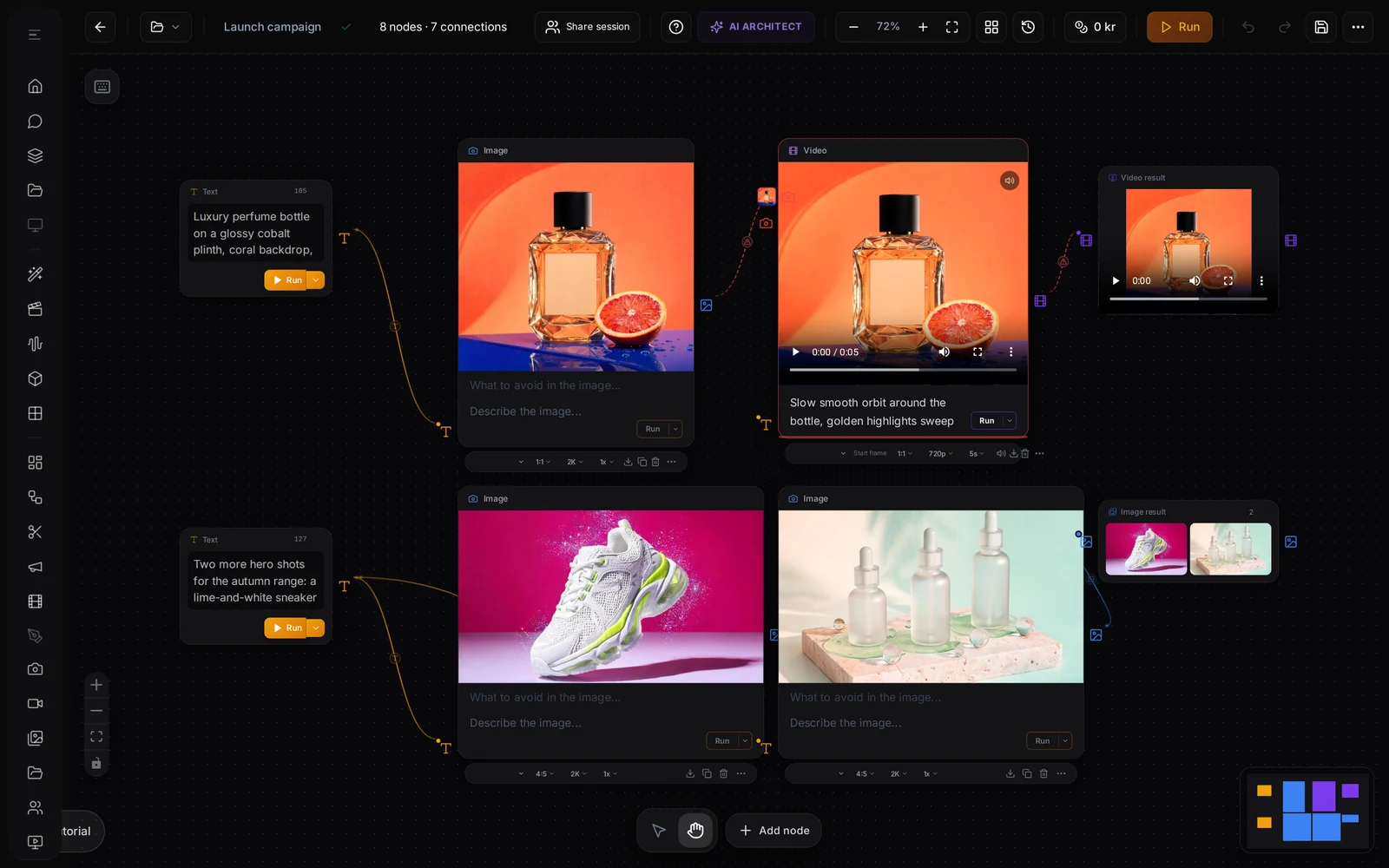The image size is (1389, 868).
Task: Toggle audio icon in Video node toolbar
Action: coord(1001,453)
